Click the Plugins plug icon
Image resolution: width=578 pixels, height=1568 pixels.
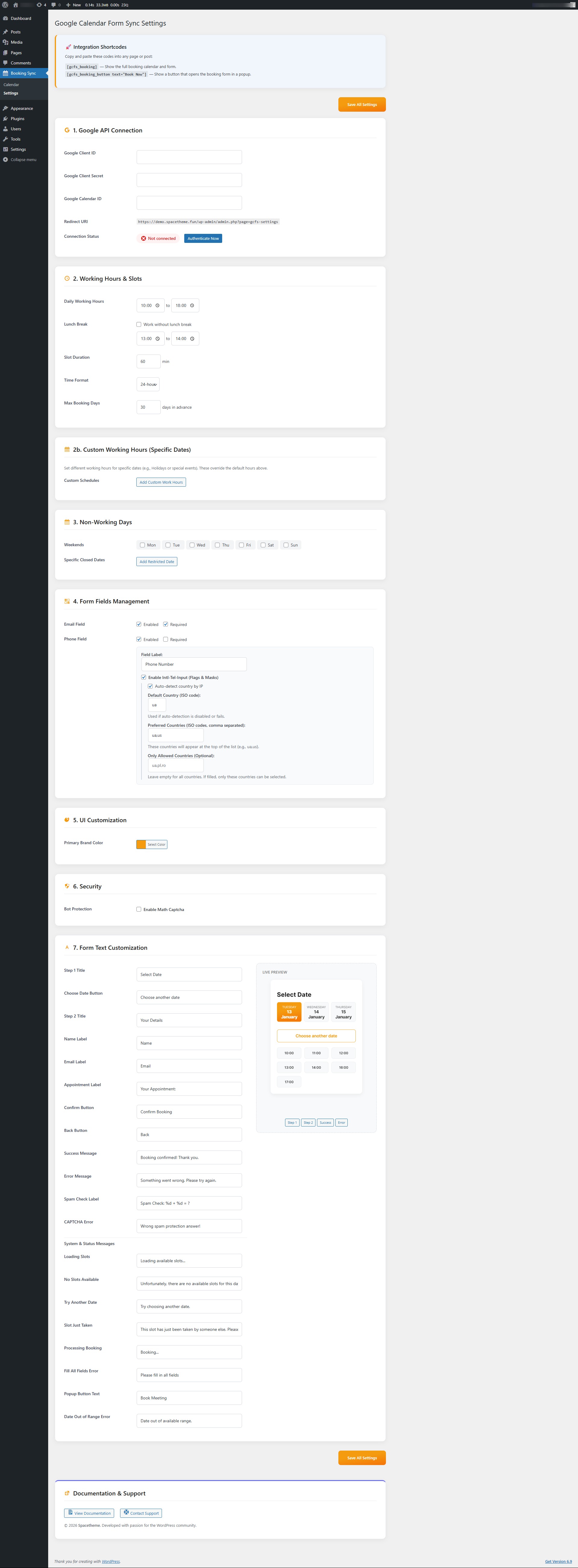5,119
